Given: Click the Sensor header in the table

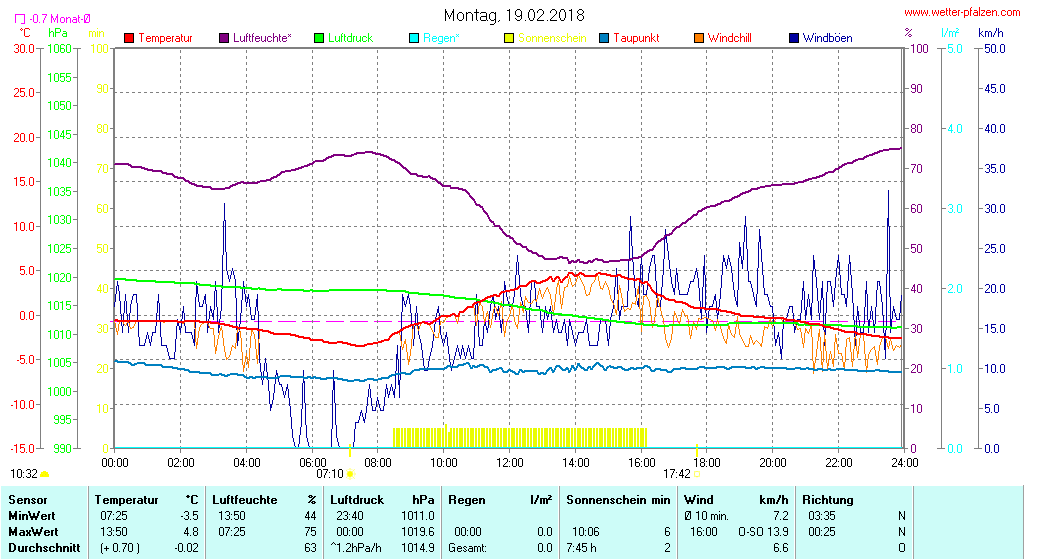Looking at the screenshot, I should [x=28, y=500].
